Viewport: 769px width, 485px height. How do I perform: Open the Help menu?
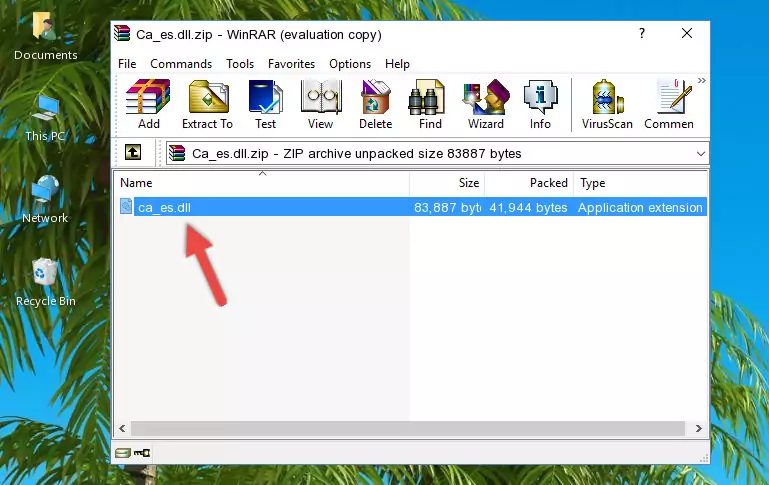click(x=397, y=64)
